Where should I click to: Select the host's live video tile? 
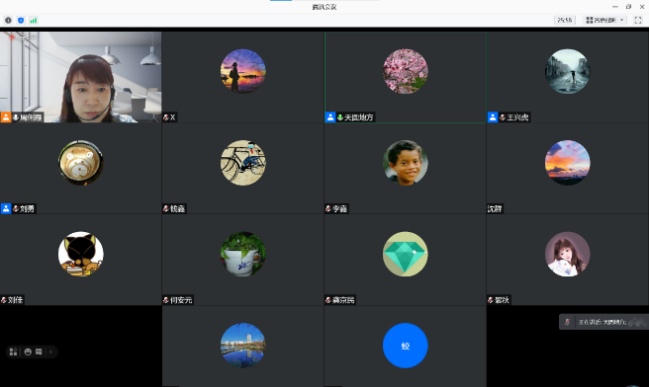click(x=81, y=77)
